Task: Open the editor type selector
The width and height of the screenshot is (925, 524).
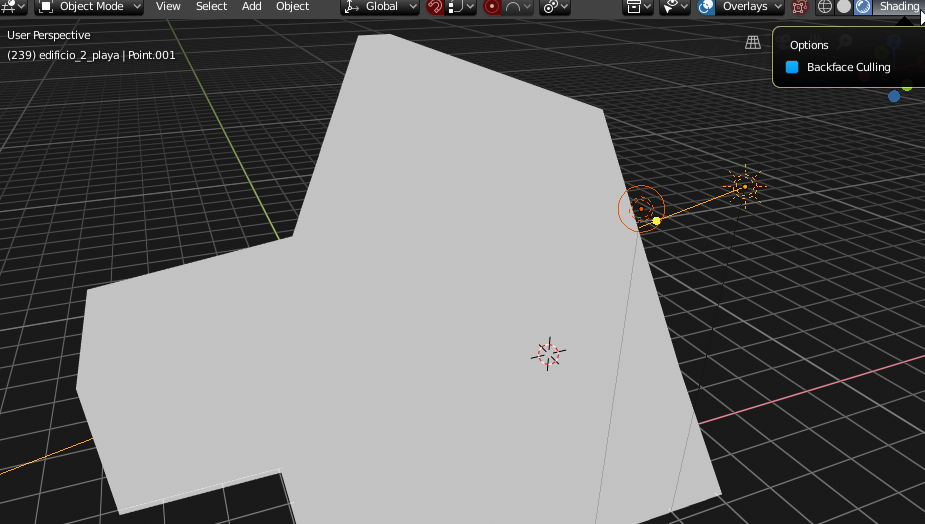Action: pos(13,6)
